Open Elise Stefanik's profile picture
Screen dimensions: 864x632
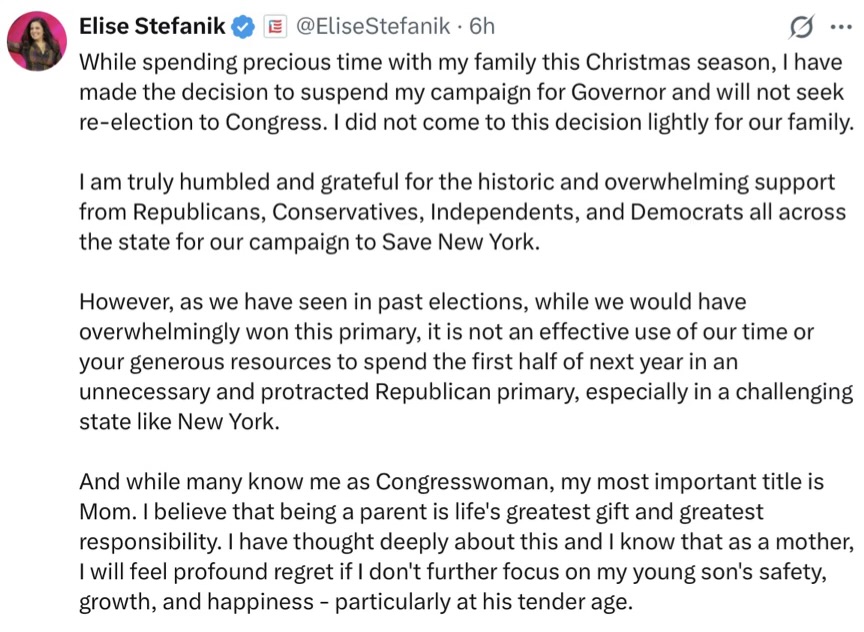(x=37, y=41)
